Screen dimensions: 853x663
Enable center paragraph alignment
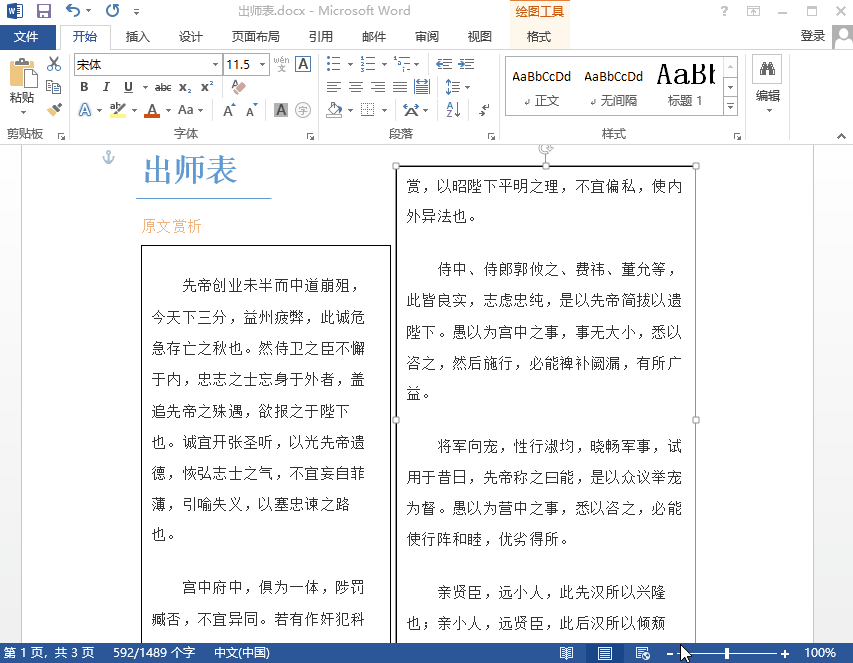354,85
